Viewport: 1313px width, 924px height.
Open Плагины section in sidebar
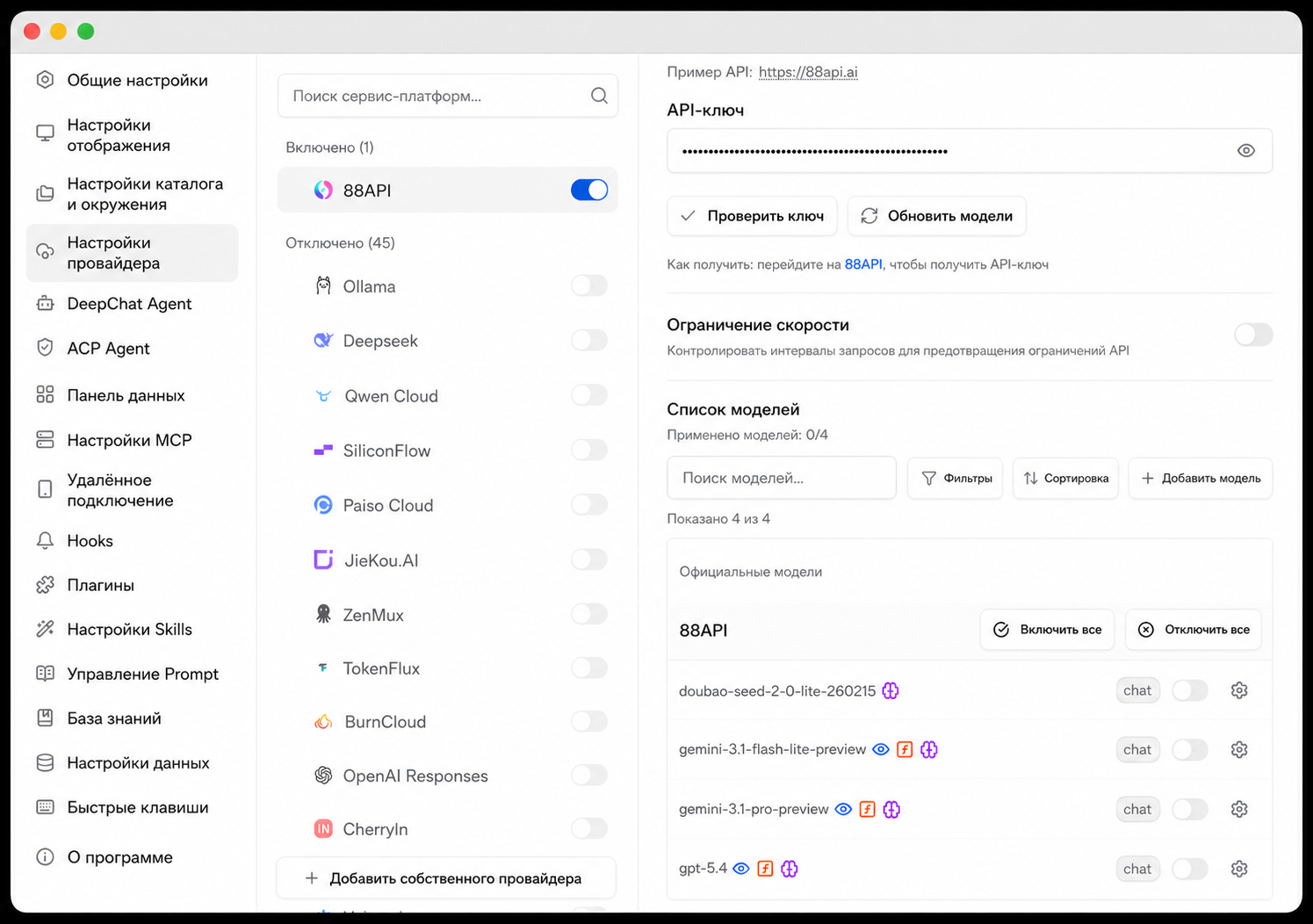[132, 585]
